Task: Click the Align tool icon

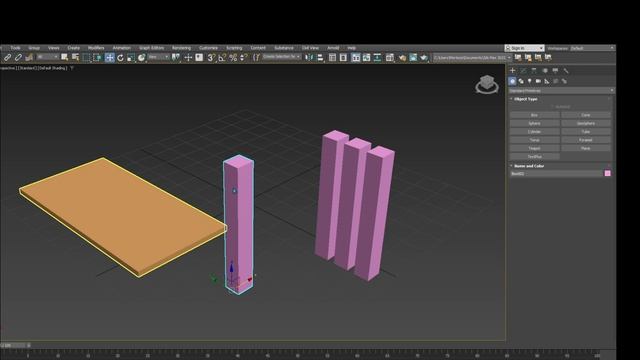Action: pyautogui.click(x=320, y=58)
